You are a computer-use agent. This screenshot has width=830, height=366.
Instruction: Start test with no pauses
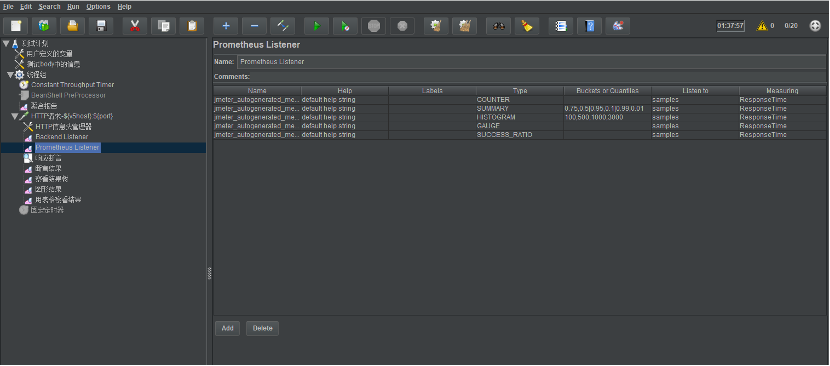coord(345,26)
